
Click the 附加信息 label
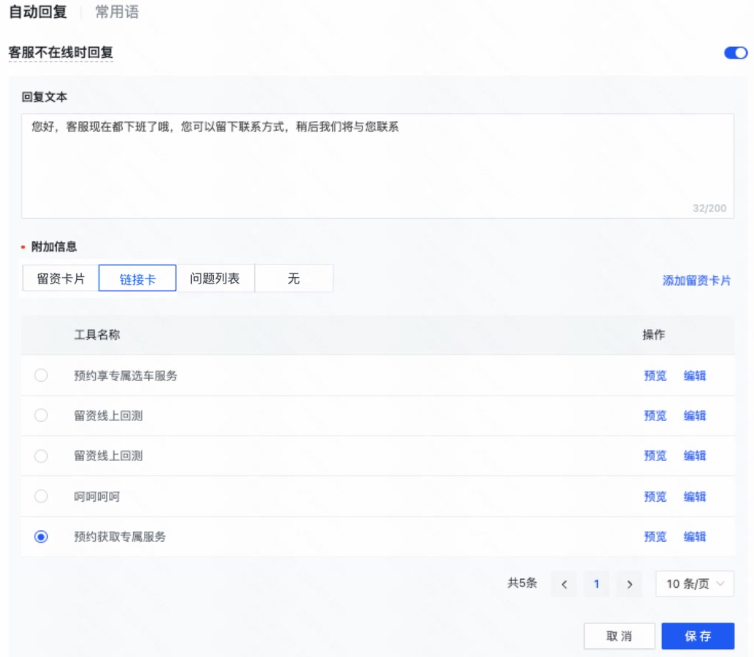[54, 247]
